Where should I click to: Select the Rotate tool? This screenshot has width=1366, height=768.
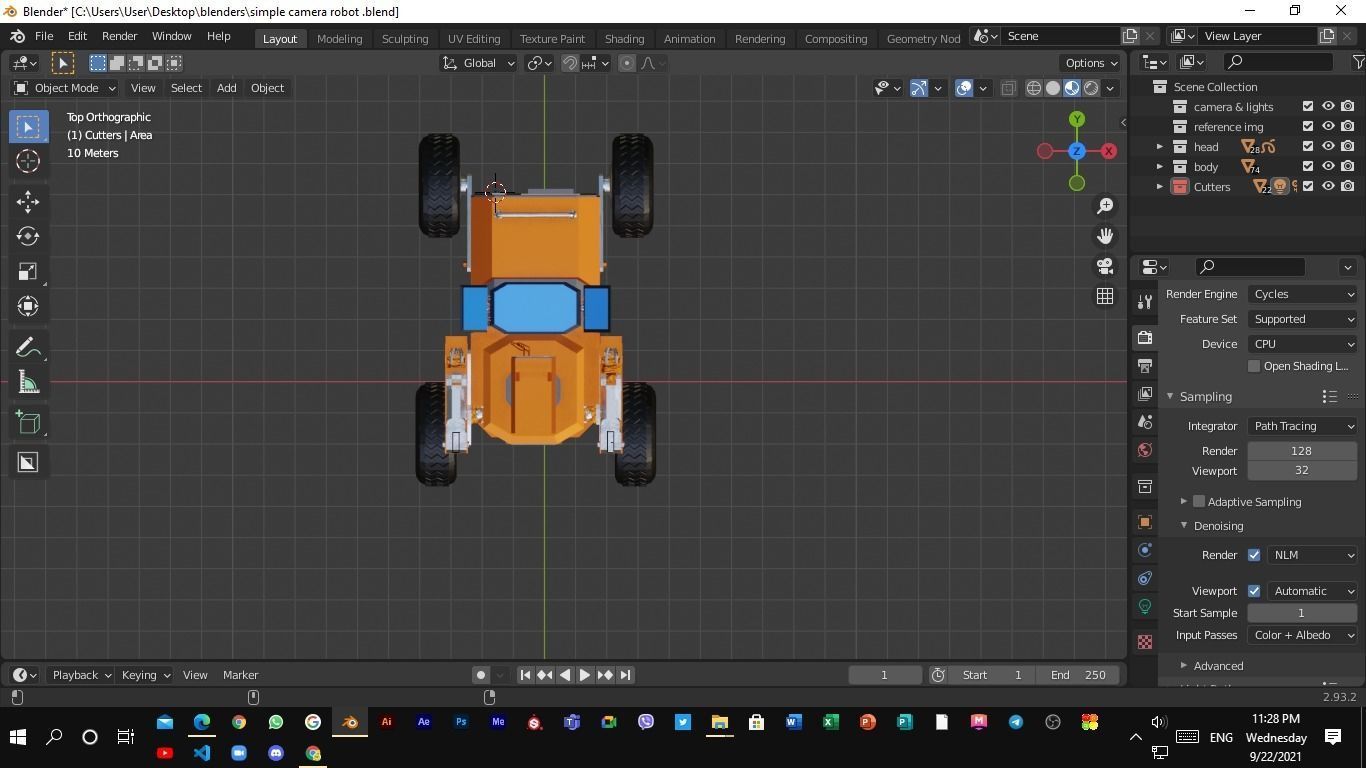click(x=28, y=236)
